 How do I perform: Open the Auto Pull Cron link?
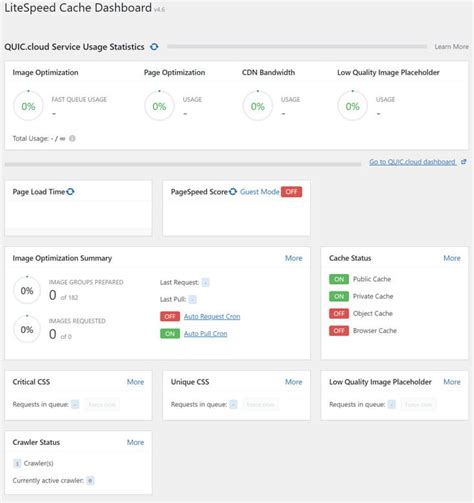(x=205, y=334)
